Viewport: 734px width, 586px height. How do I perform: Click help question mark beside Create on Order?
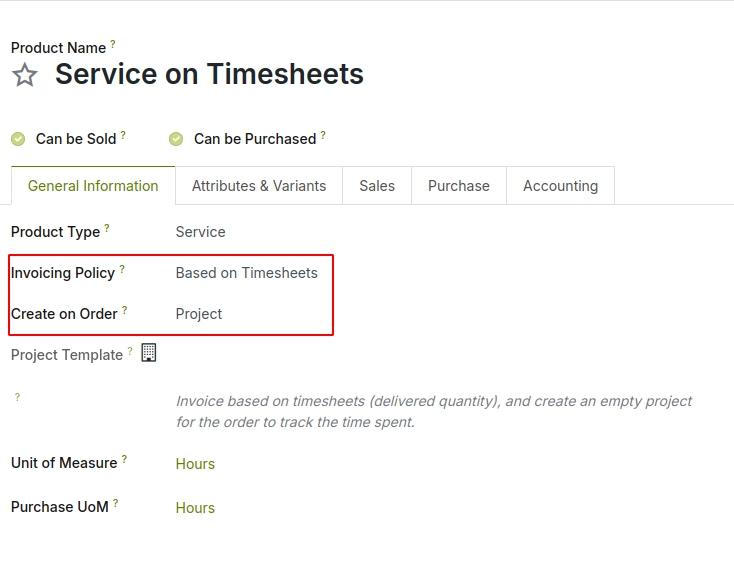(x=125, y=310)
